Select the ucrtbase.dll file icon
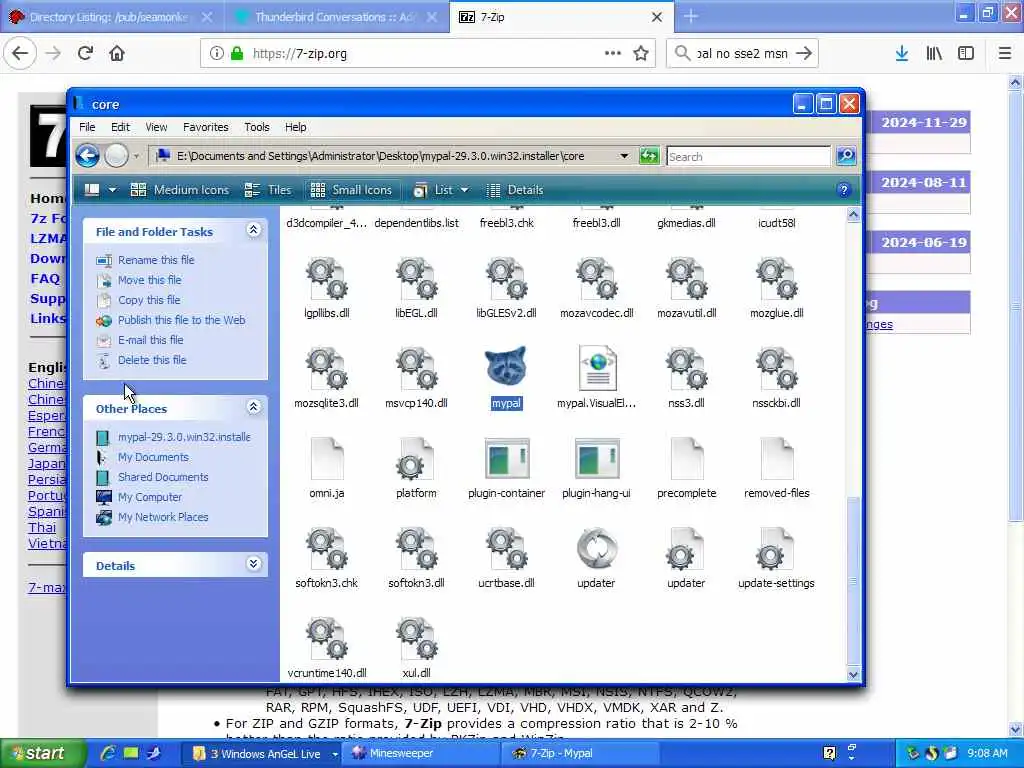The image size is (1024, 768). (506, 549)
